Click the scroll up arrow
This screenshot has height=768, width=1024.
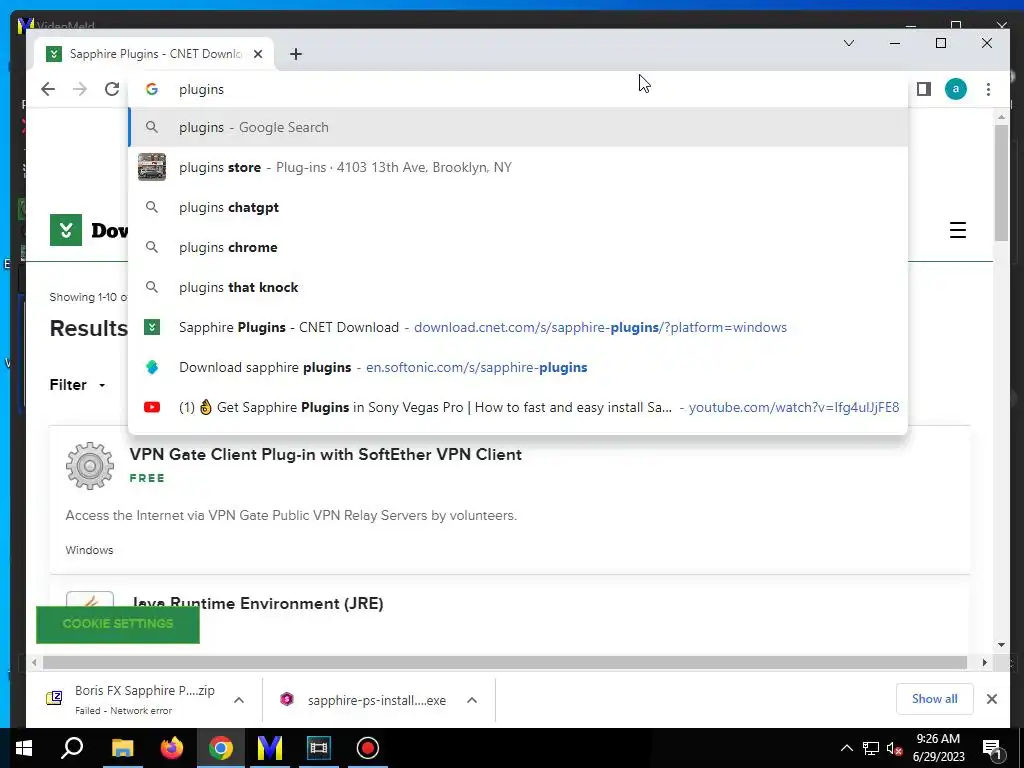pos(1001,117)
